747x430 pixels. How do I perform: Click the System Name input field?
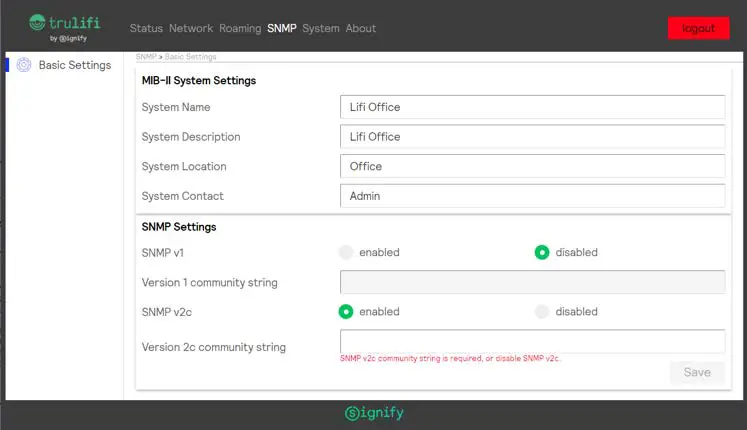tap(533, 107)
